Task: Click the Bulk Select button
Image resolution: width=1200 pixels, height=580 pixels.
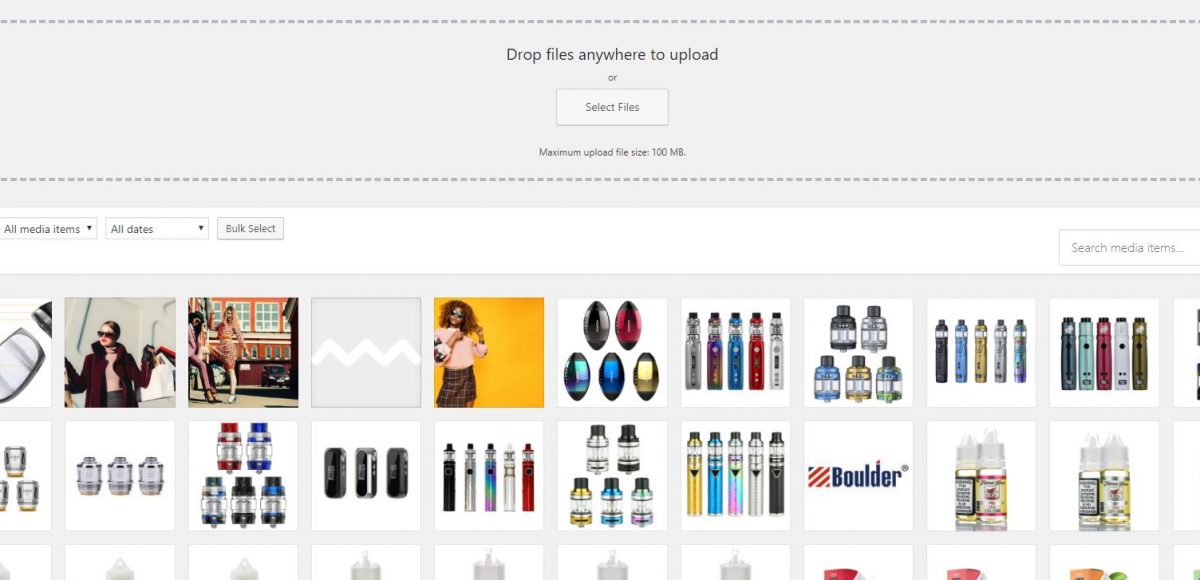Action: [250, 229]
